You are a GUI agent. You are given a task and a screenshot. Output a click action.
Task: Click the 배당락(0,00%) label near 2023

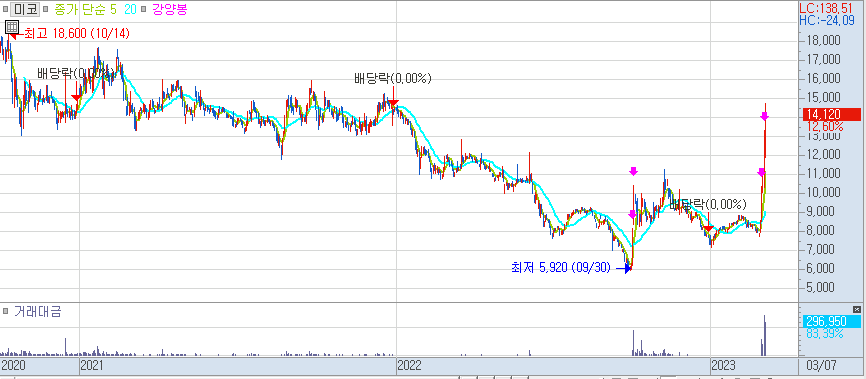click(708, 204)
